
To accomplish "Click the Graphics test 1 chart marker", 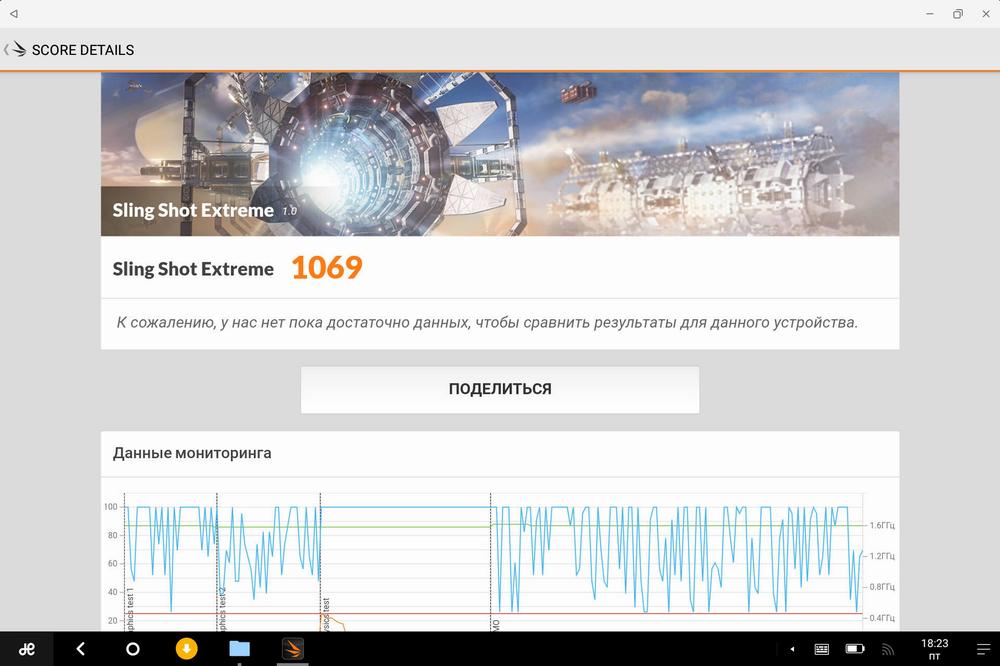I will click(x=131, y=610).
